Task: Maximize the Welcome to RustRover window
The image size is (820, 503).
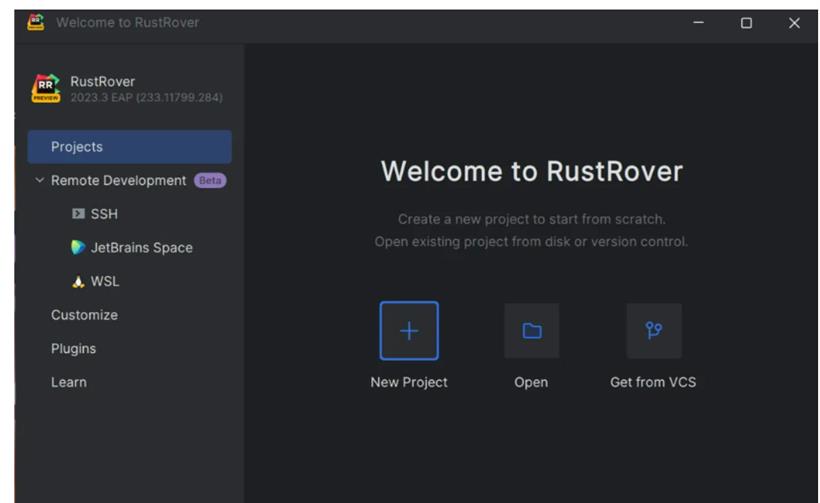Action: [746, 22]
